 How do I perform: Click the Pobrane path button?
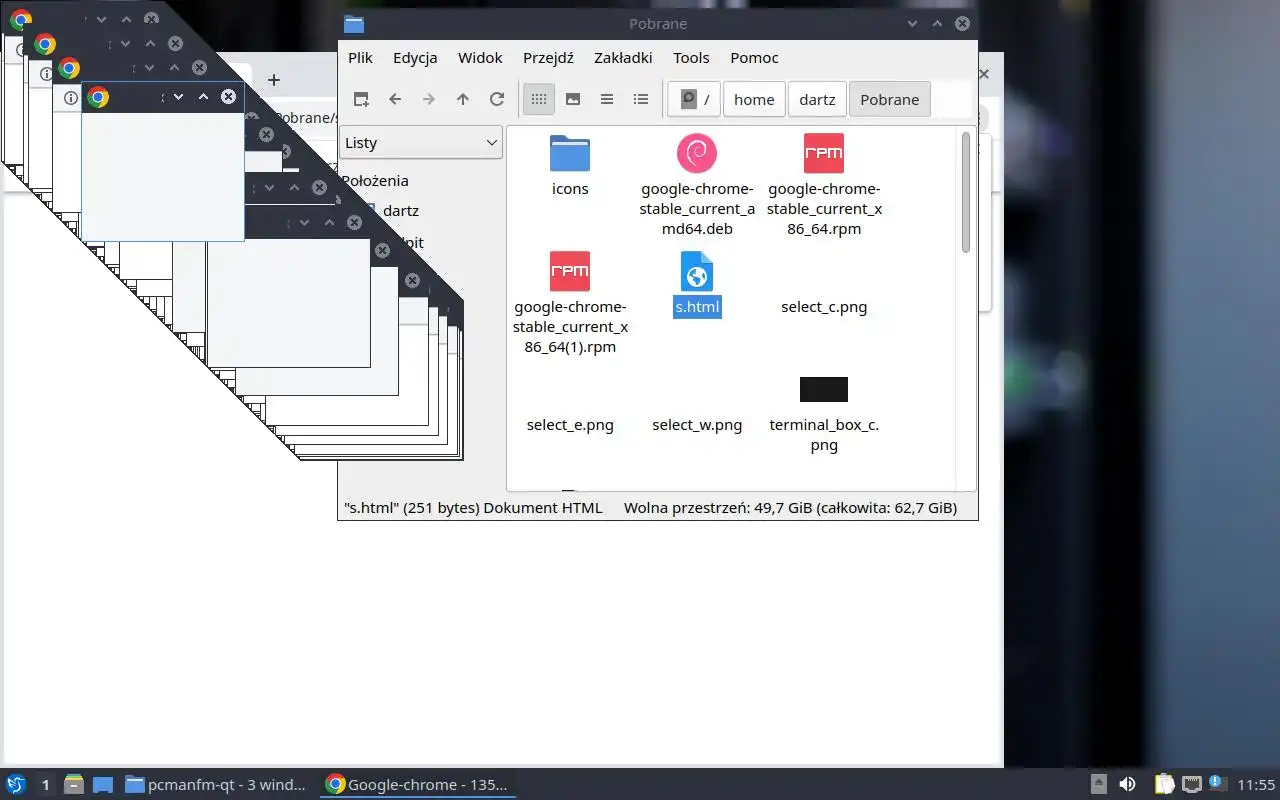coord(890,99)
